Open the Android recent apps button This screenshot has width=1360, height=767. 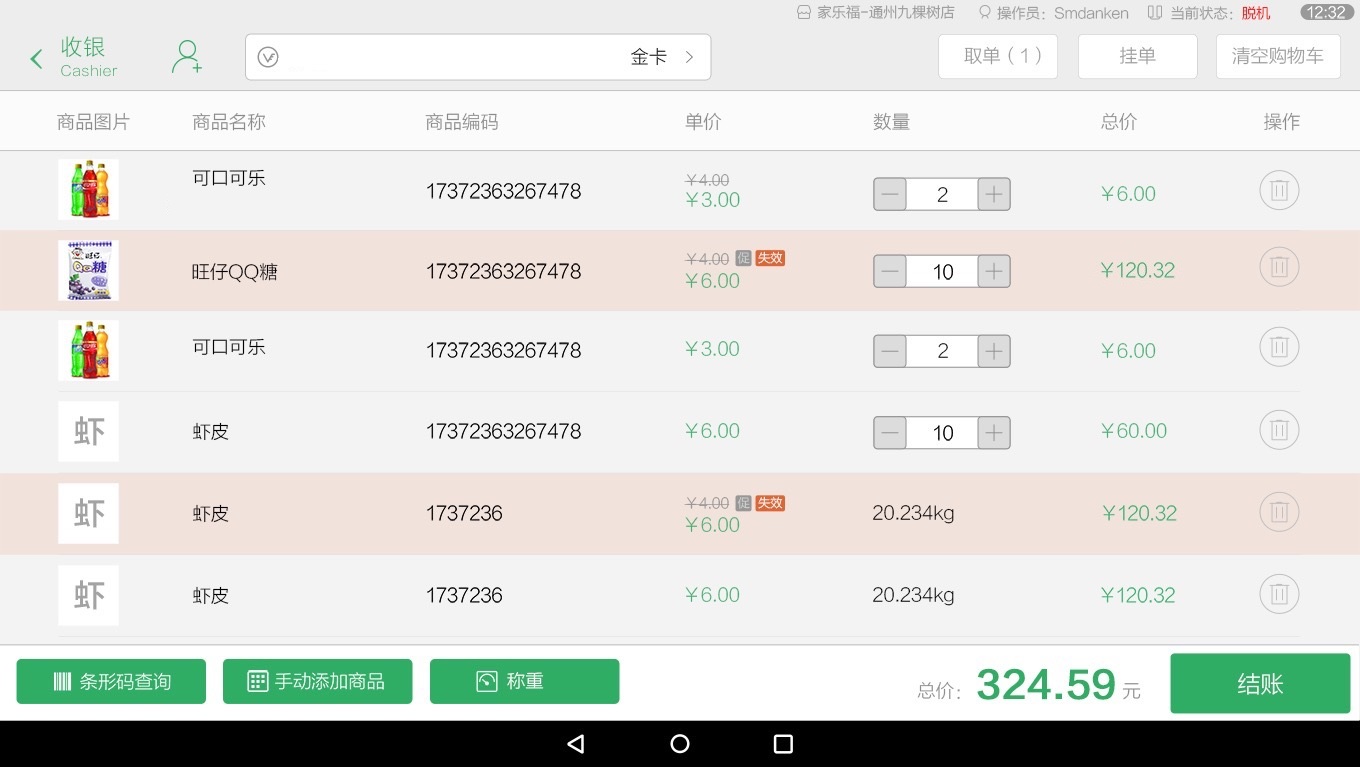(x=783, y=744)
